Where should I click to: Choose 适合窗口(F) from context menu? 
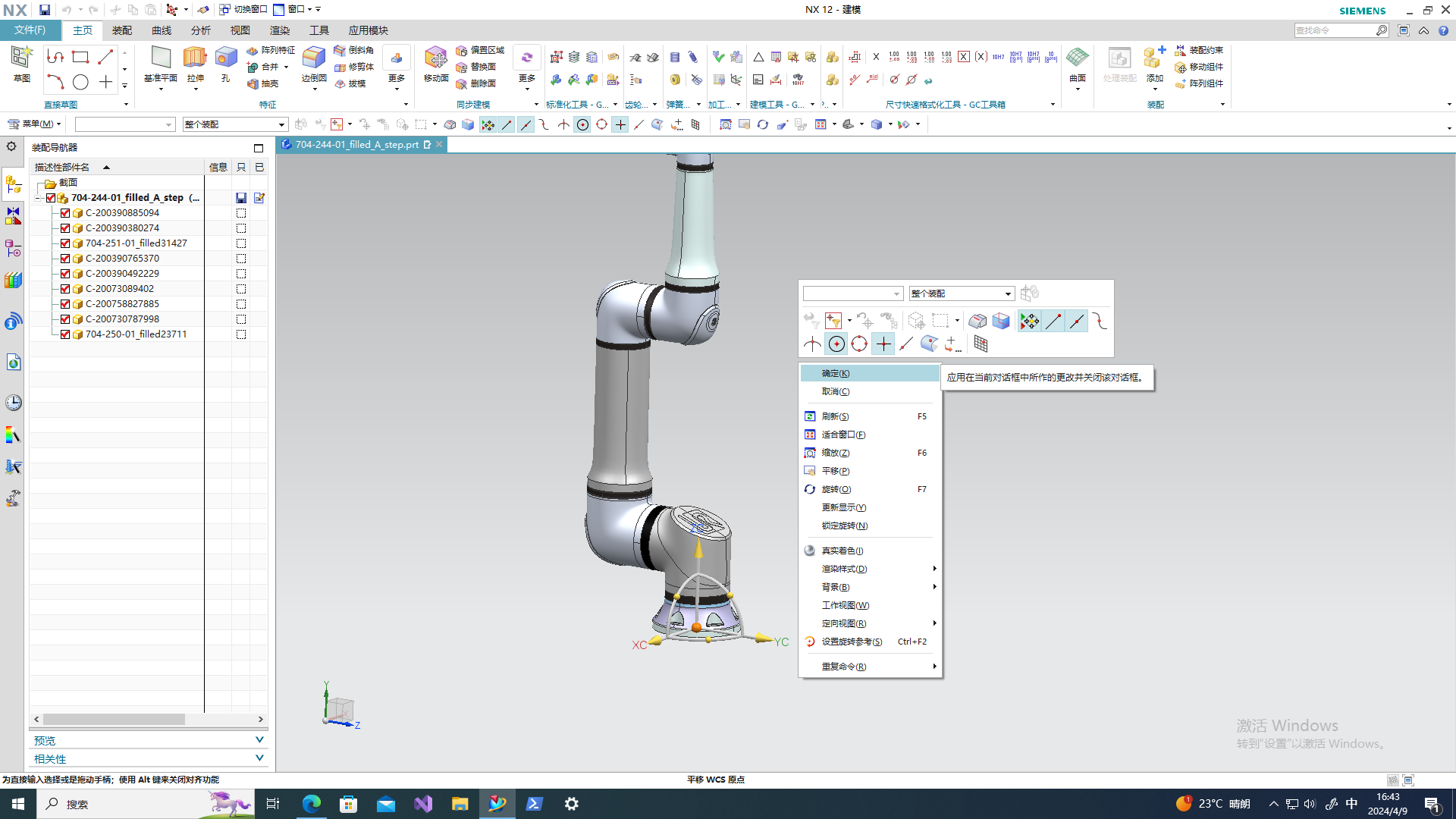click(x=871, y=435)
